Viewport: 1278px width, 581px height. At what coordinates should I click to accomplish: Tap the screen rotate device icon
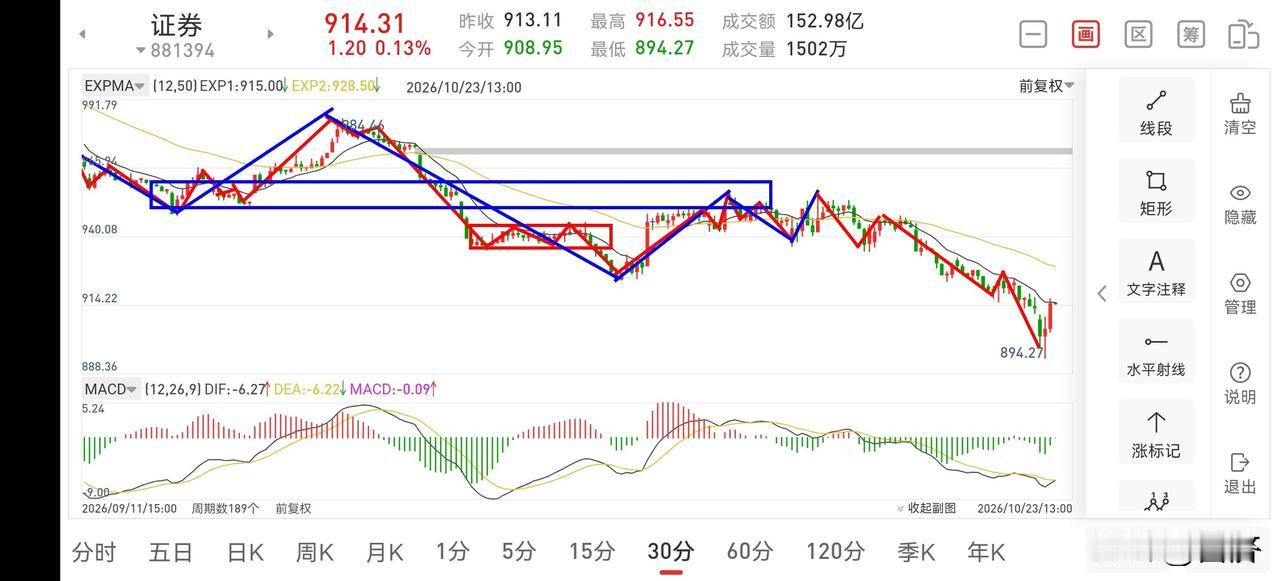(x=1243, y=34)
